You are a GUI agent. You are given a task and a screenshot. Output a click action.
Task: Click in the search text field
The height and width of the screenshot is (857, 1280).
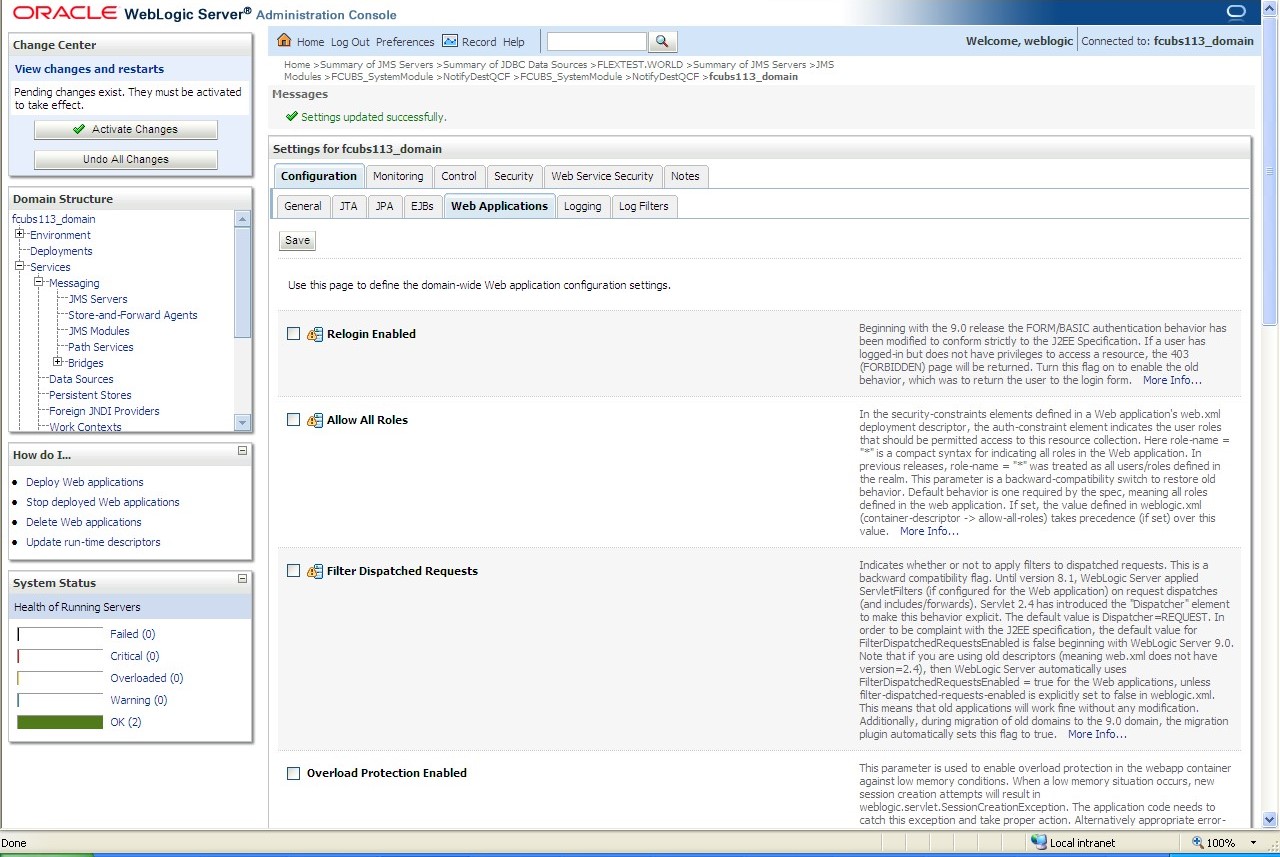[x=597, y=41]
